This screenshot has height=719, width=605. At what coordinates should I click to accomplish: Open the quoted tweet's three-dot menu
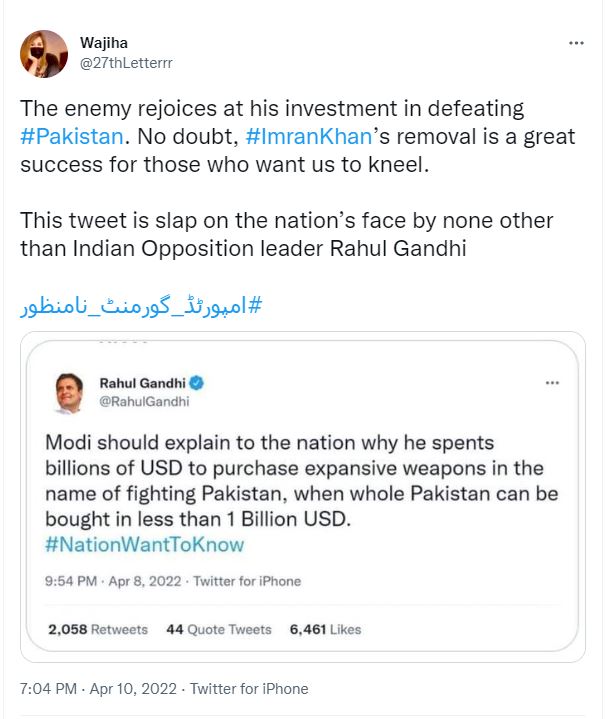click(551, 383)
